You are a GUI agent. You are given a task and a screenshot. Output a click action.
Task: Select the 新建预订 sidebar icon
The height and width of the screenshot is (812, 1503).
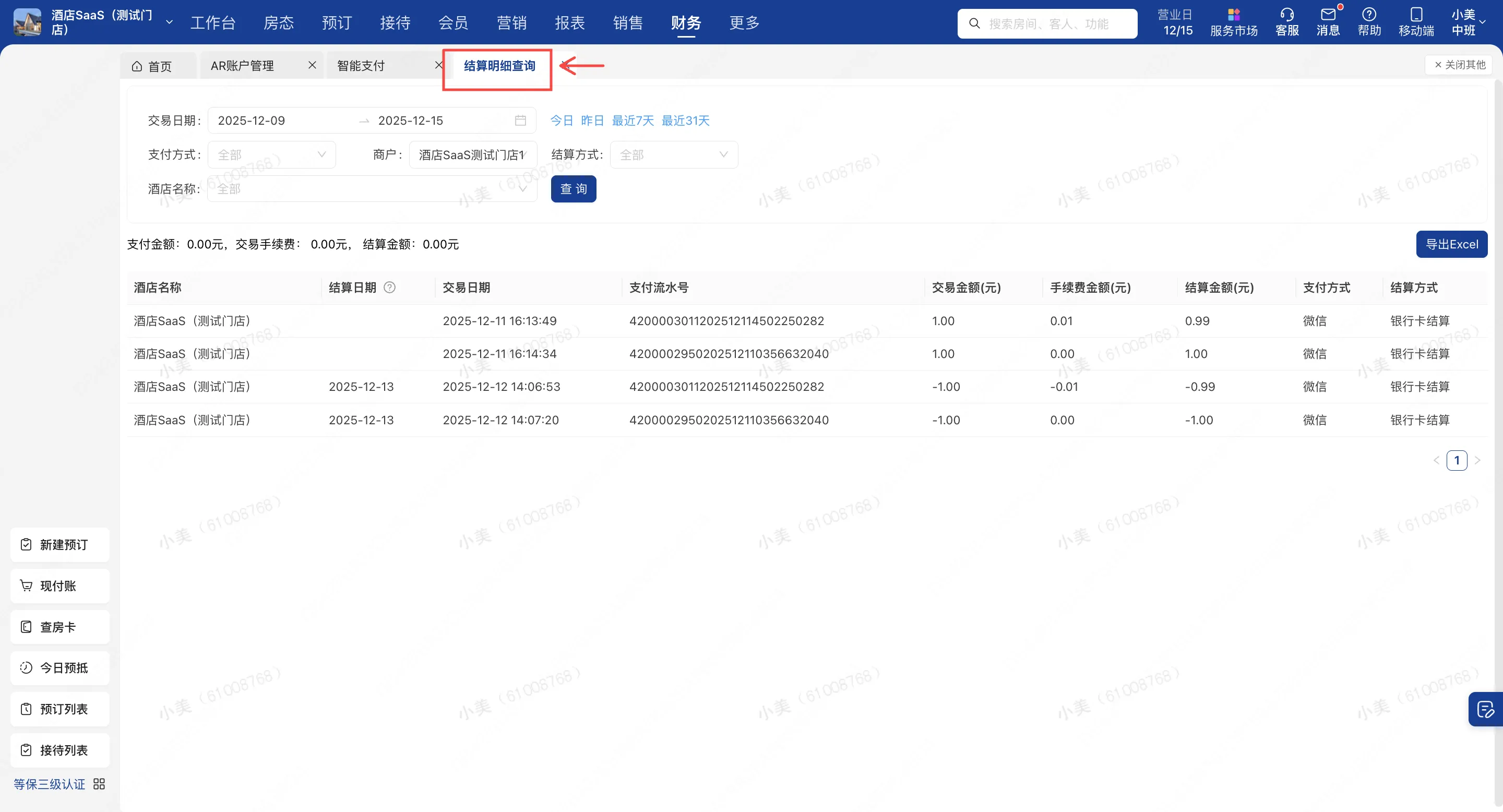pyautogui.click(x=26, y=544)
